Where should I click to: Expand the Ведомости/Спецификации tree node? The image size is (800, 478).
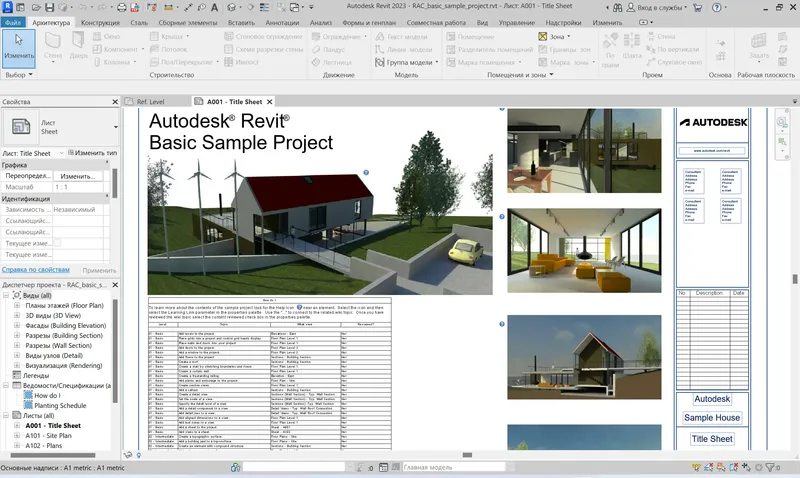click(x=8, y=385)
